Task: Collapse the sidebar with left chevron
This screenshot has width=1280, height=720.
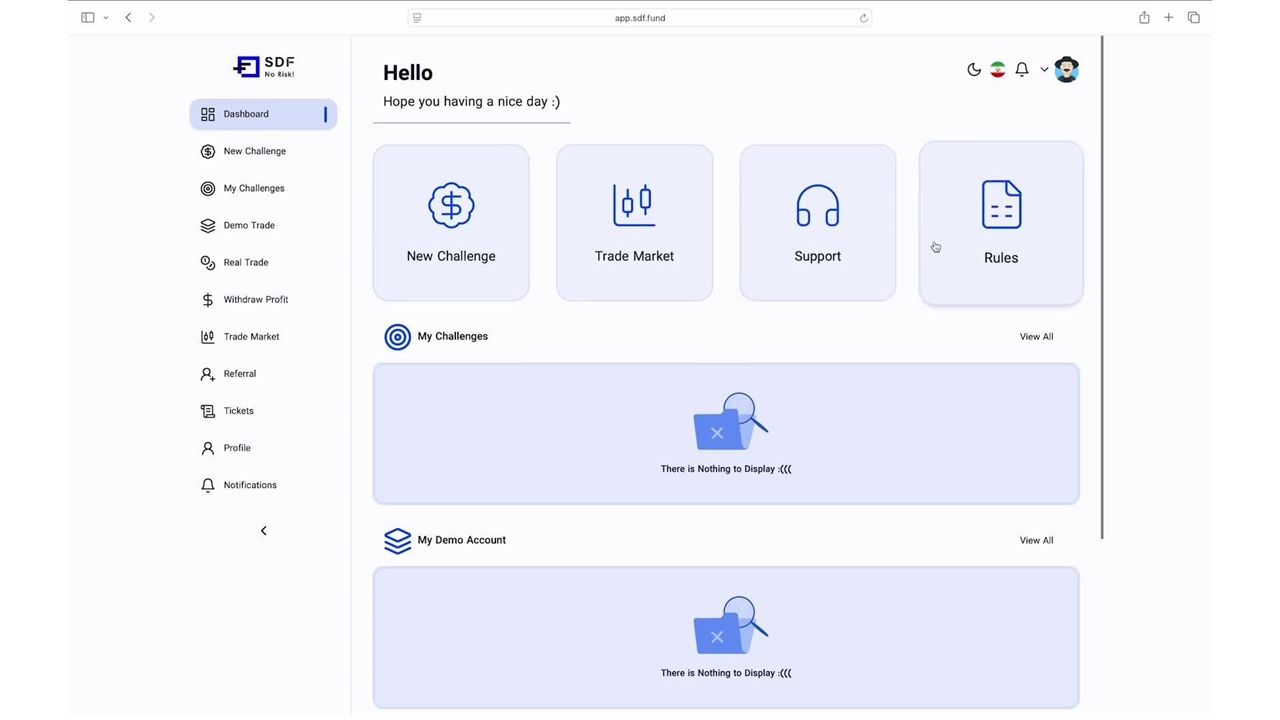Action: [264, 531]
